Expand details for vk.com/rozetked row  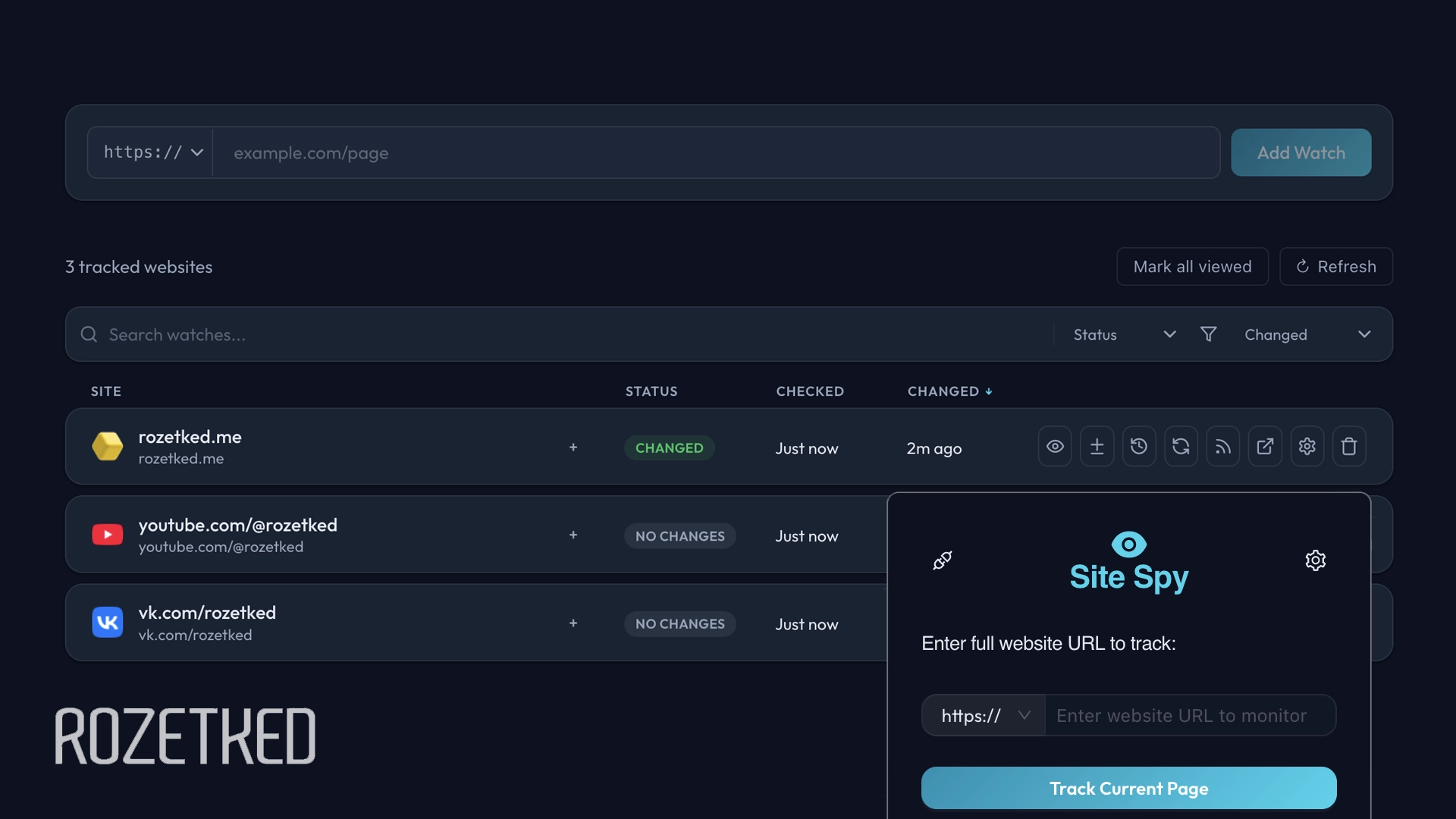point(573,623)
